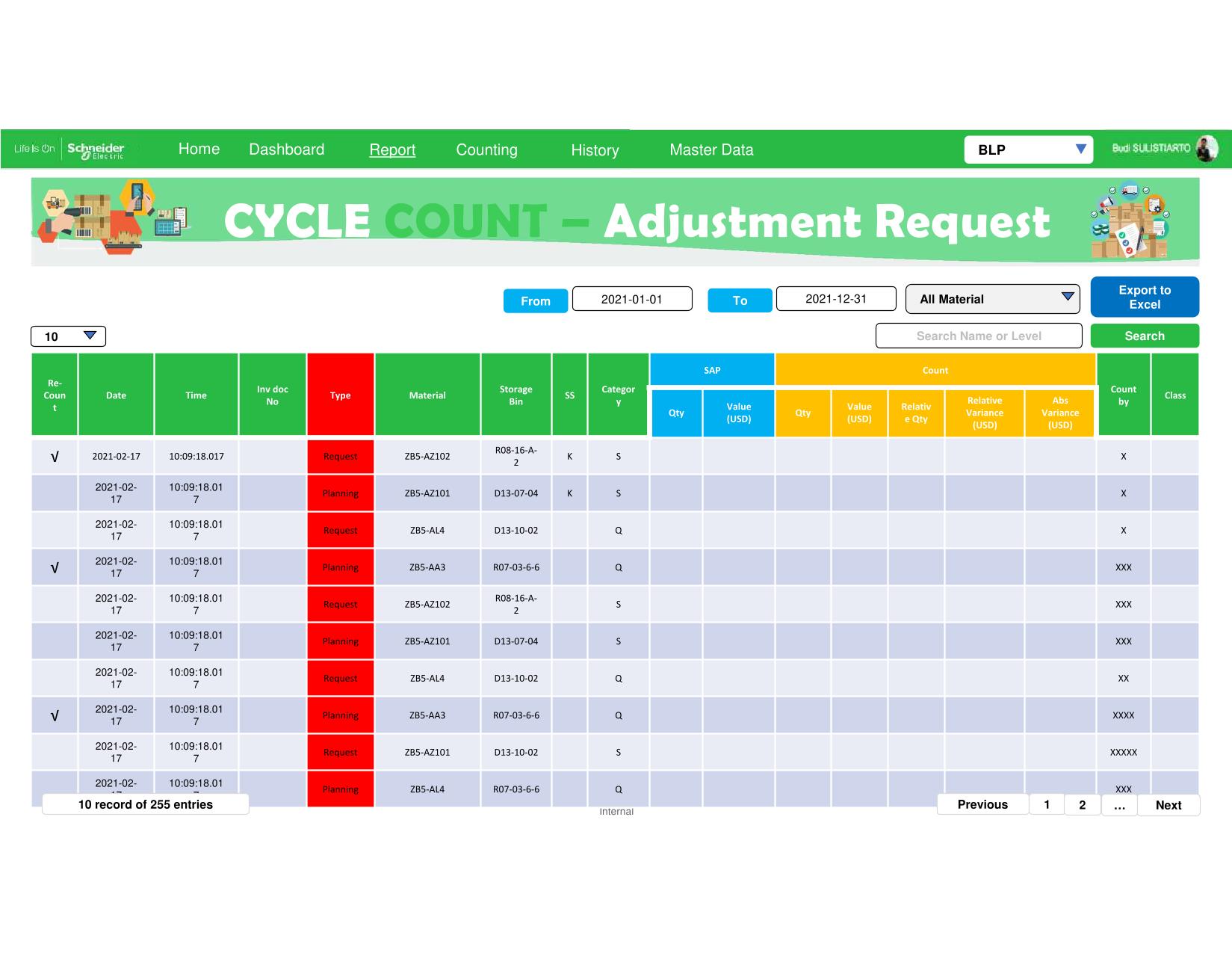This screenshot has width=1232, height=953.
Task: Click the Search Name or Level field
Action: click(978, 336)
